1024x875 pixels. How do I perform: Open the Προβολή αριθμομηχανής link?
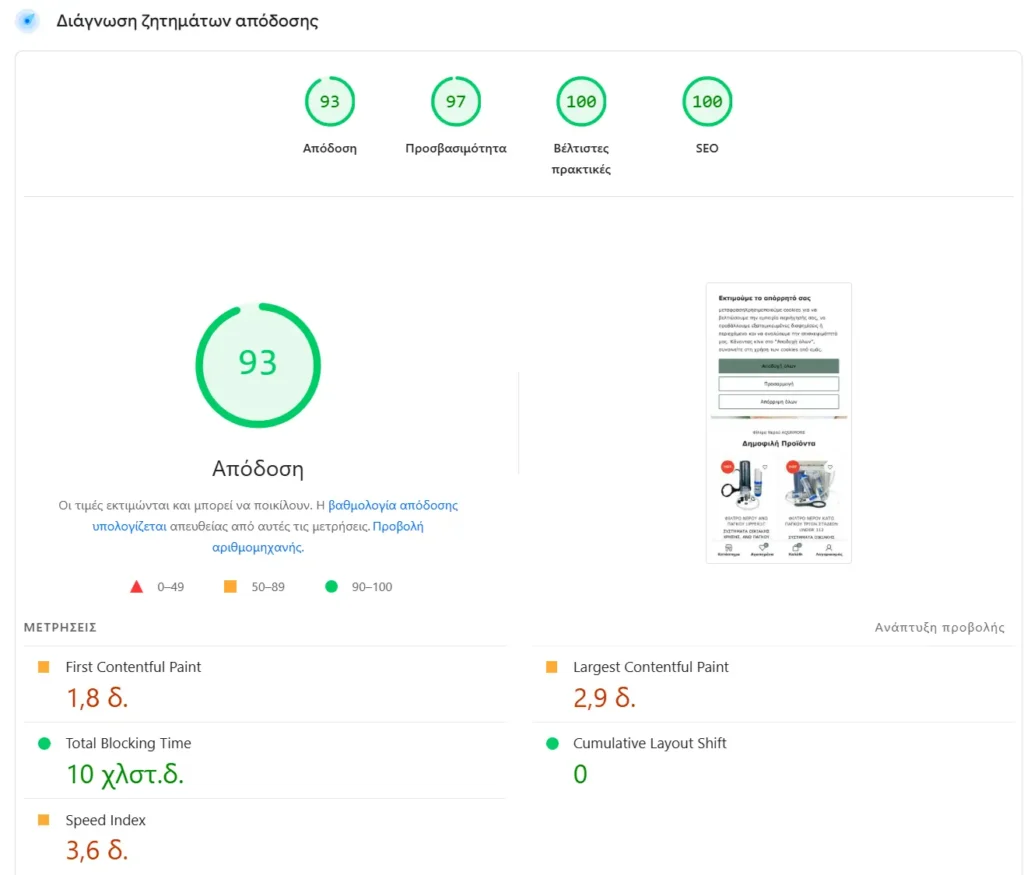point(398,526)
